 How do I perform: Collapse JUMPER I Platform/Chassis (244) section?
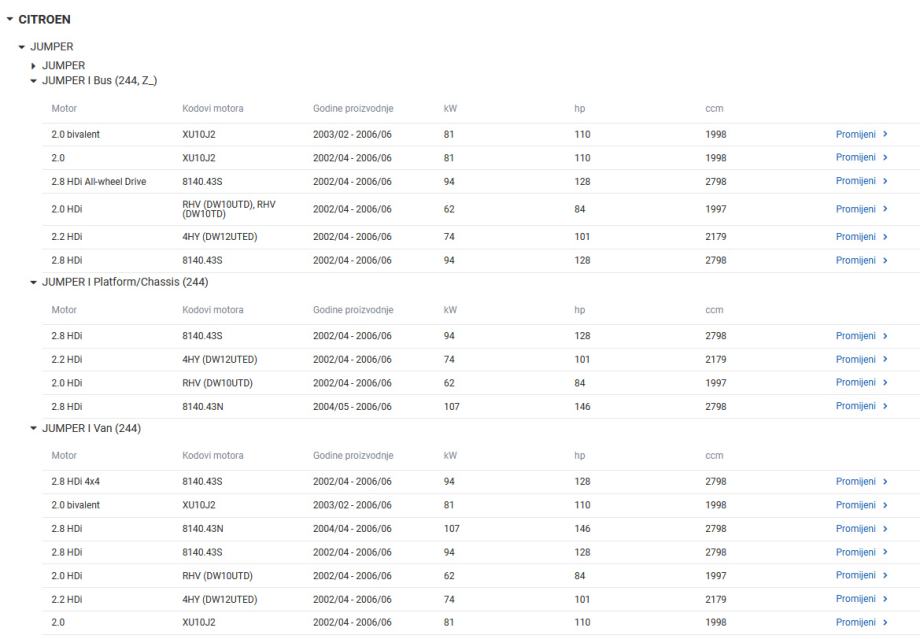tap(34, 281)
